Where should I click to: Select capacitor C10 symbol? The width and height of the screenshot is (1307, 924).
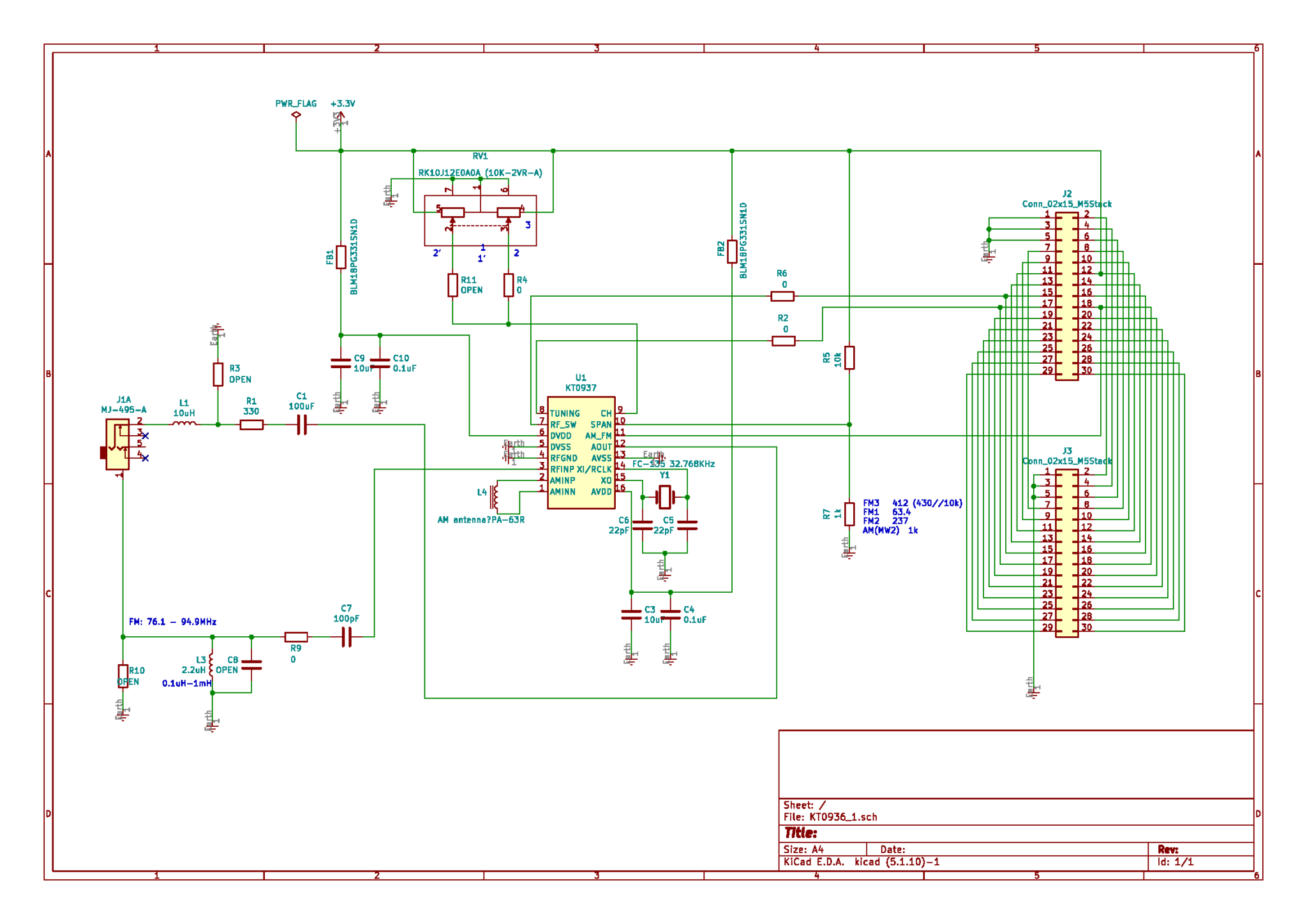pyautogui.click(x=380, y=363)
